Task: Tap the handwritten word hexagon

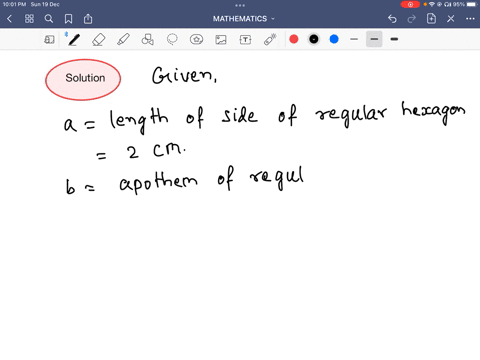Action: (433, 113)
